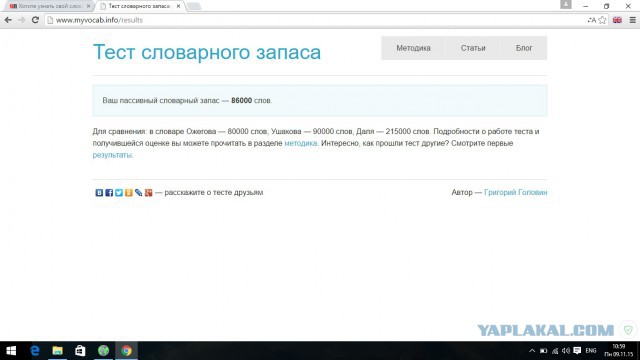
Task: Share the result on Facebook
Action: click(109, 193)
